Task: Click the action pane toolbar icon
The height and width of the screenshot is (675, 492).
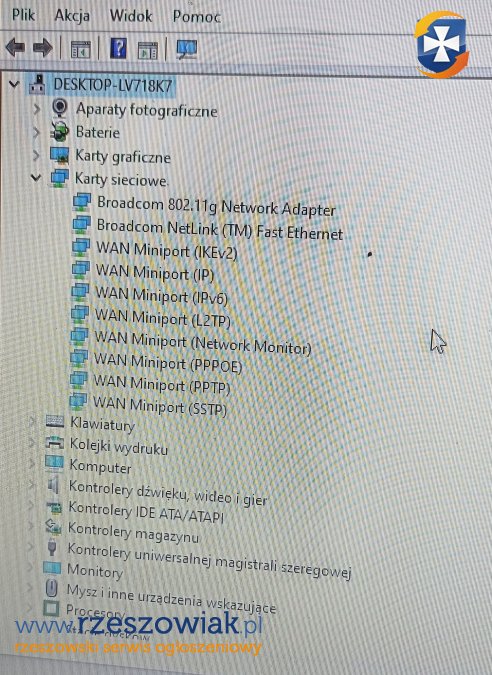Action: (148, 50)
